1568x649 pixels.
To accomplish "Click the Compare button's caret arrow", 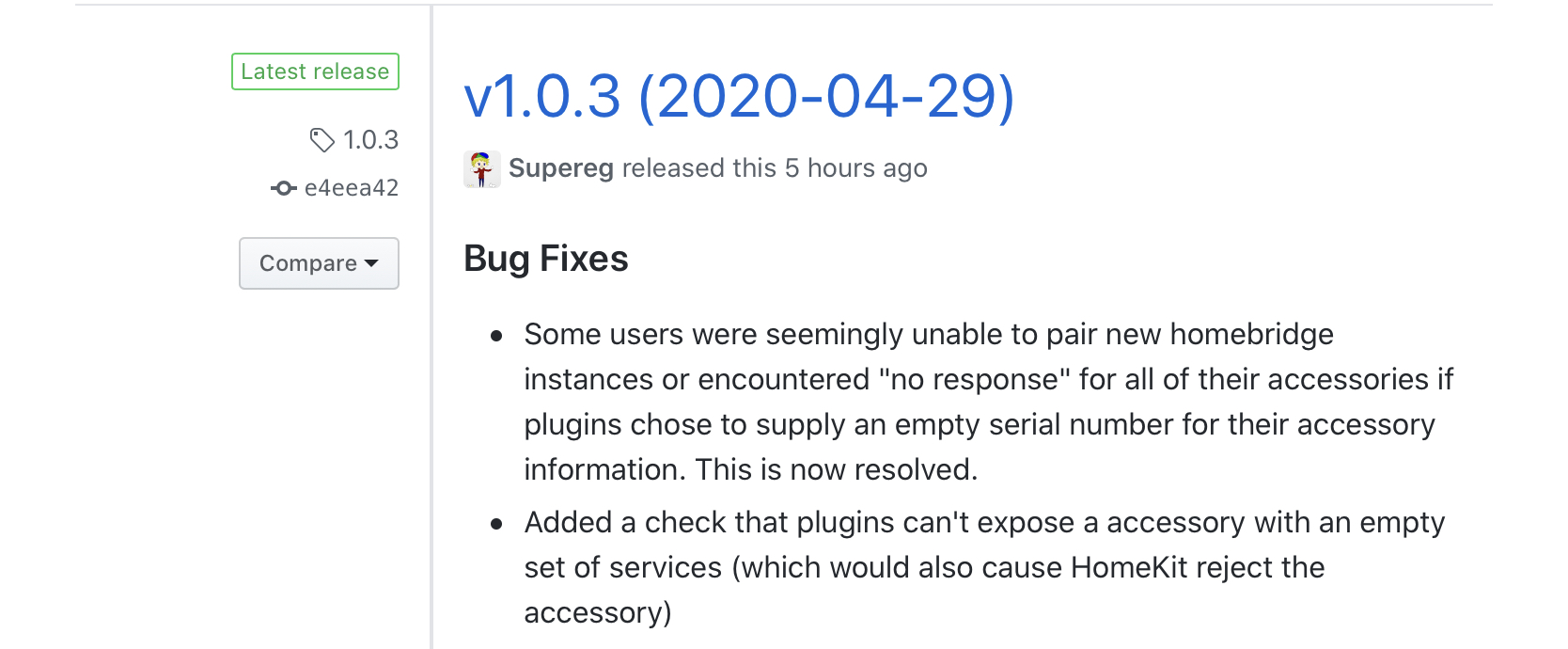I will click(372, 263).
